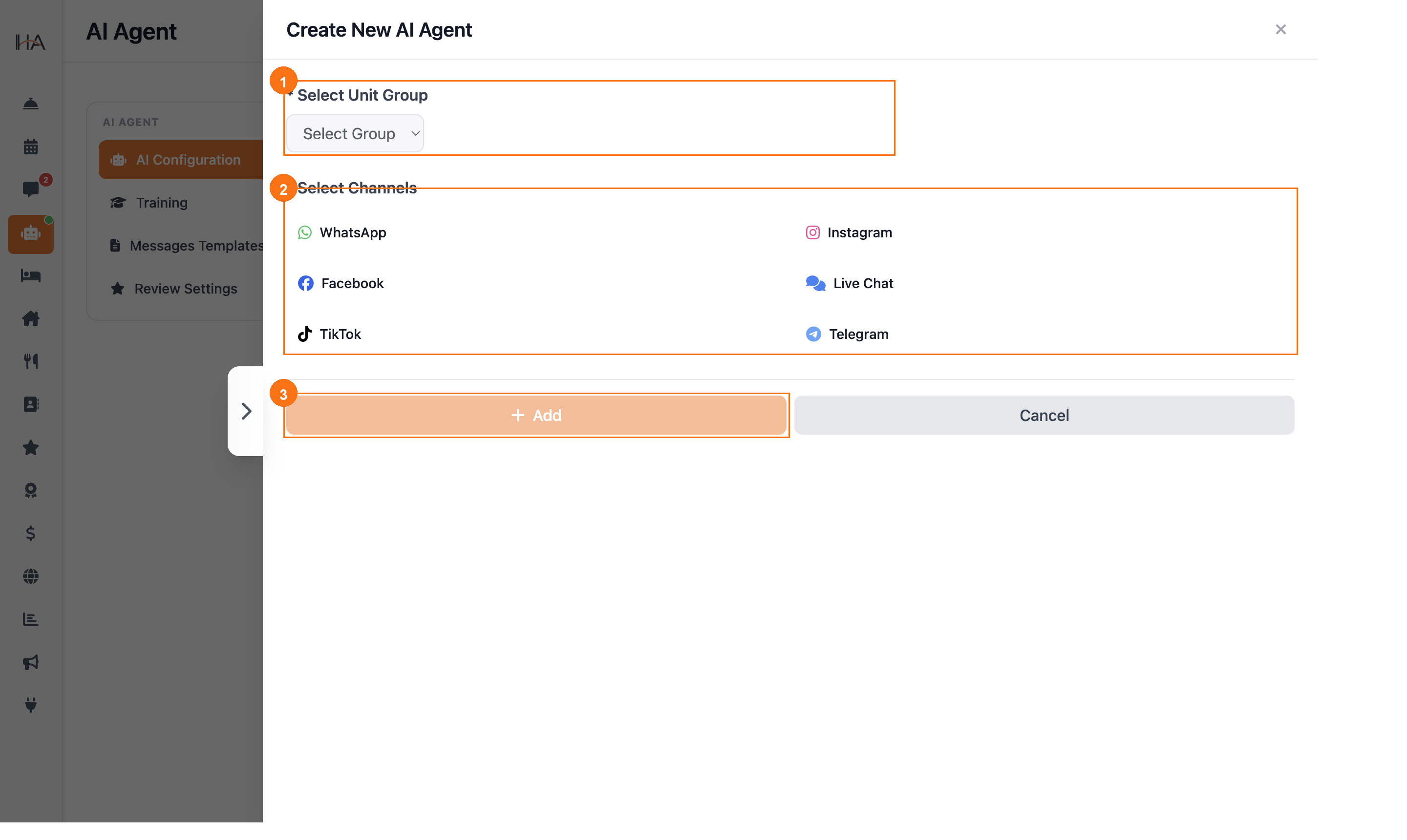Open the chat messages icon with badge
Viewport: 1407px width, 840px height.
[32, 189]
